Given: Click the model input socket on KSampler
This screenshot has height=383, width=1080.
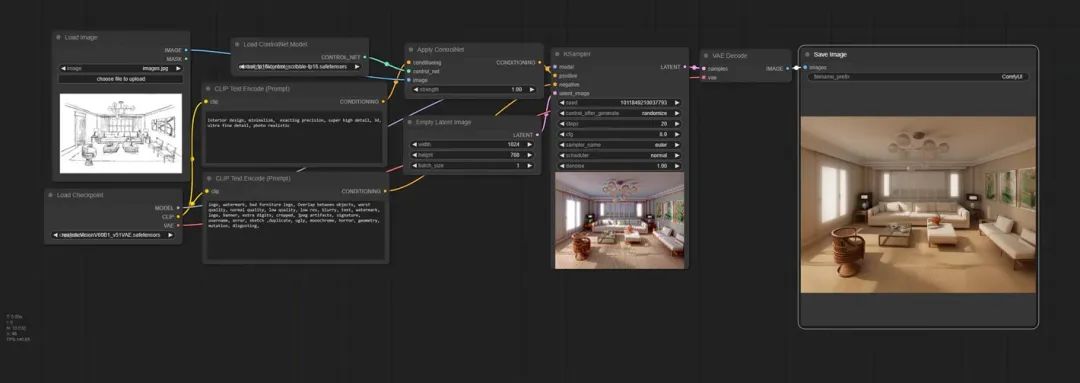Looking at the screenshot, I should click(554, 67).
